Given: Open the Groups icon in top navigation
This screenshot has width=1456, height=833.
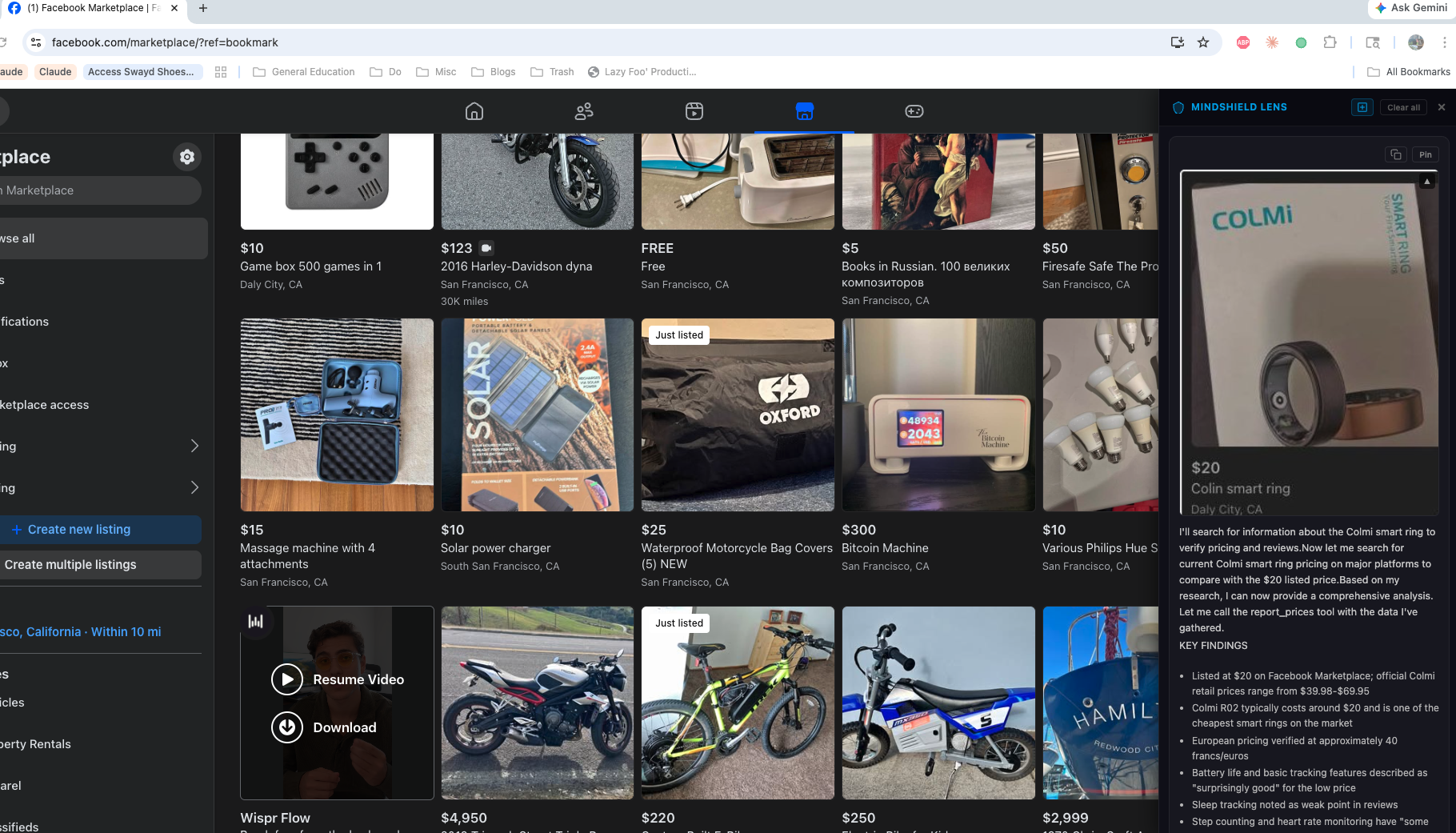Looking at the screenshot, I should [583, 111].
